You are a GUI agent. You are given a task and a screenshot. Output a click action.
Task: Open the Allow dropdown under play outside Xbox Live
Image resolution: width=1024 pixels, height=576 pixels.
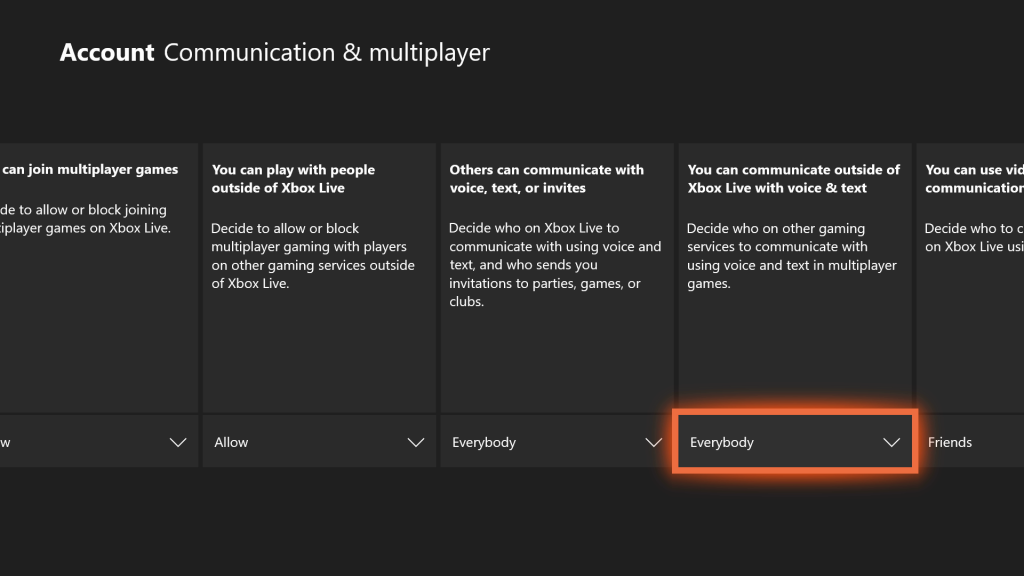point(319,442)
